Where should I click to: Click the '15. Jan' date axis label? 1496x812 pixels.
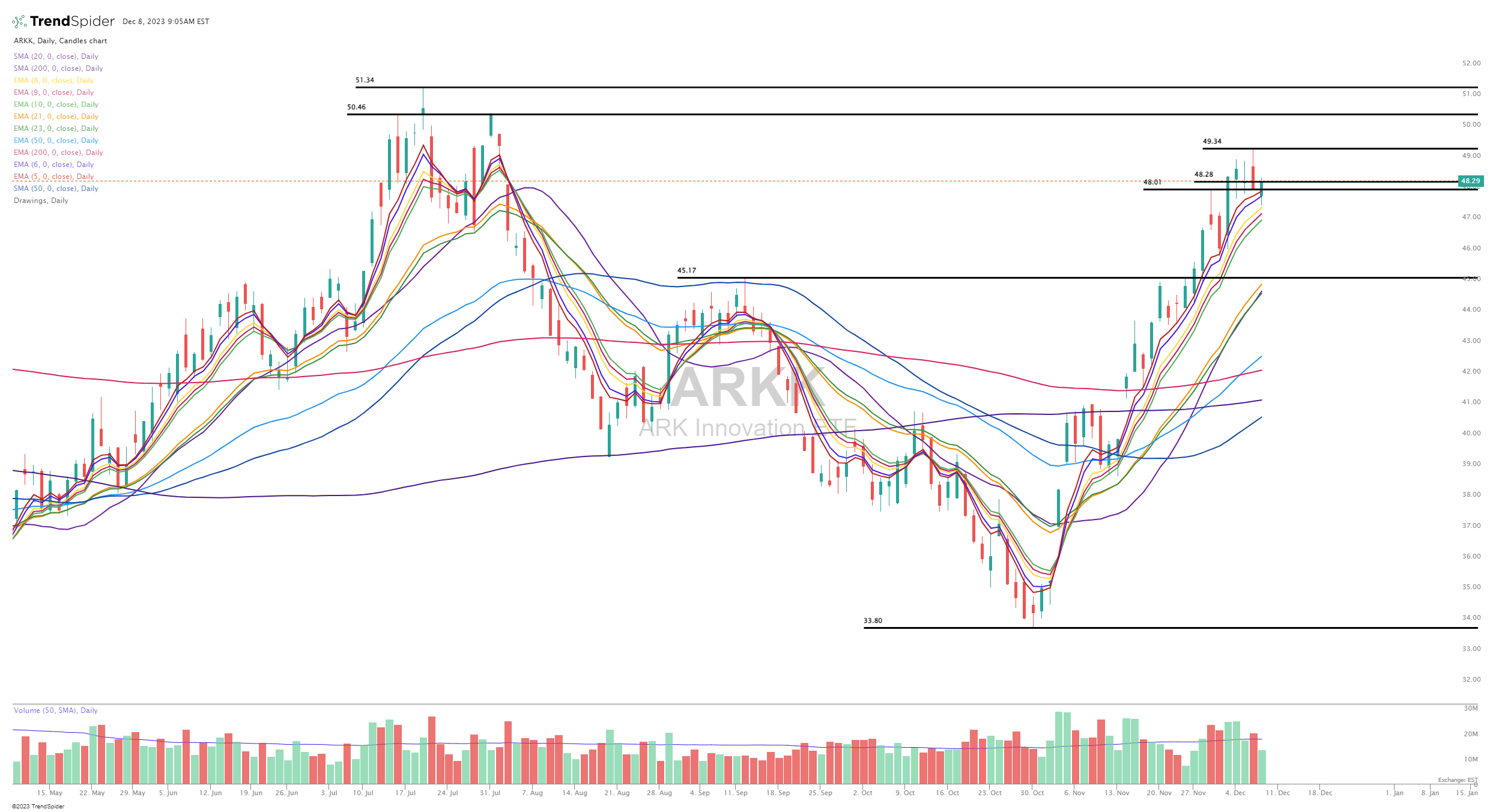(x=1467, y=793)
